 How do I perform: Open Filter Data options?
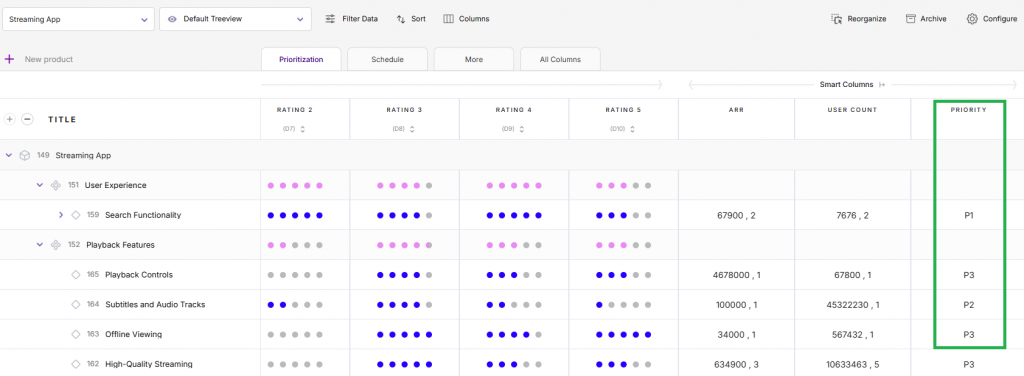(351, 19)
